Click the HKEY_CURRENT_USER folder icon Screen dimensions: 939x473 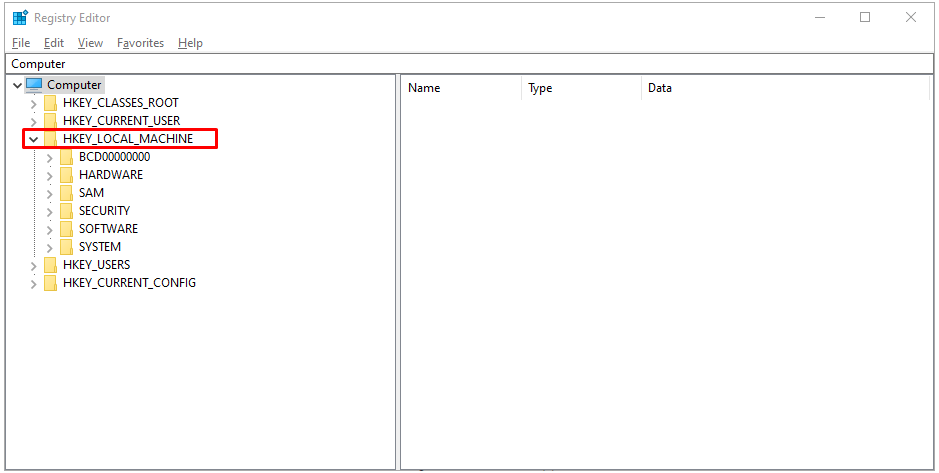51,121
